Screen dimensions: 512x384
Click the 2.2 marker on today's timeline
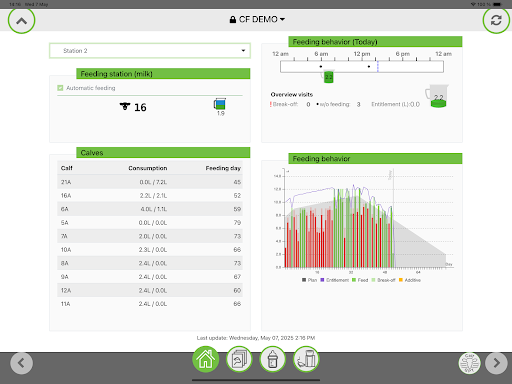[x=329, y=77]
